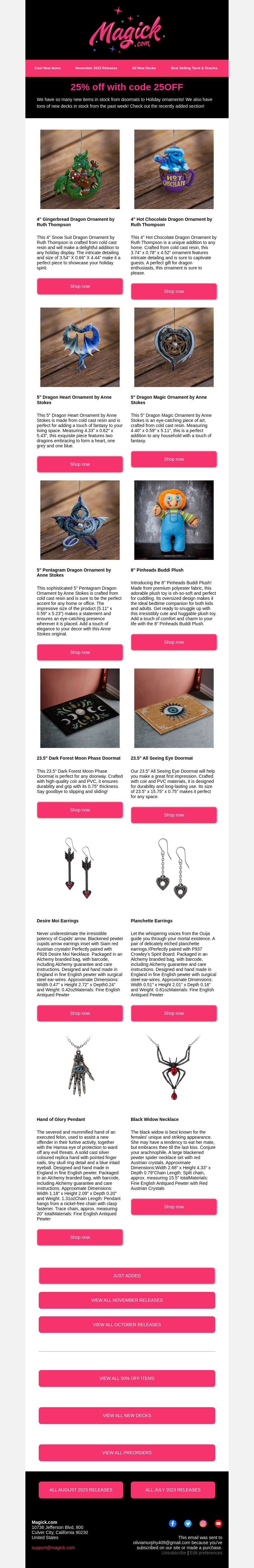
Task: Open Best Selling Tarot & Oracles menu
Action: pos(194,68)
